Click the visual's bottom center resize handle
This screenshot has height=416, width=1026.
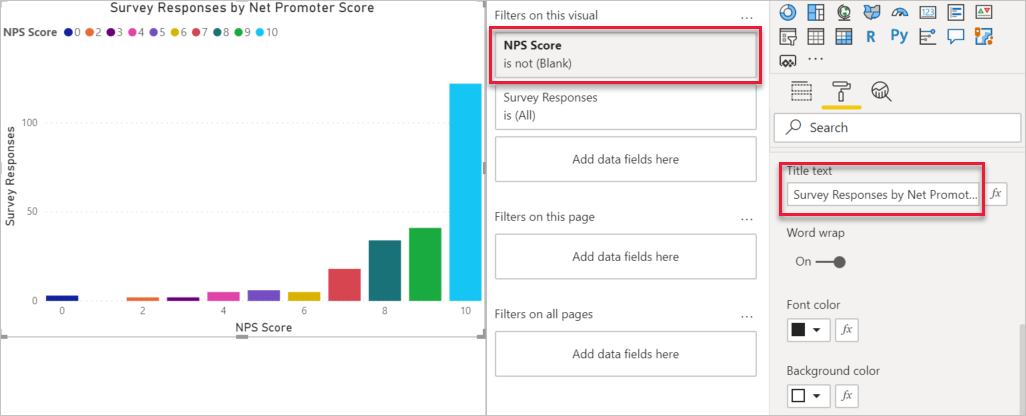coord(242,337)
